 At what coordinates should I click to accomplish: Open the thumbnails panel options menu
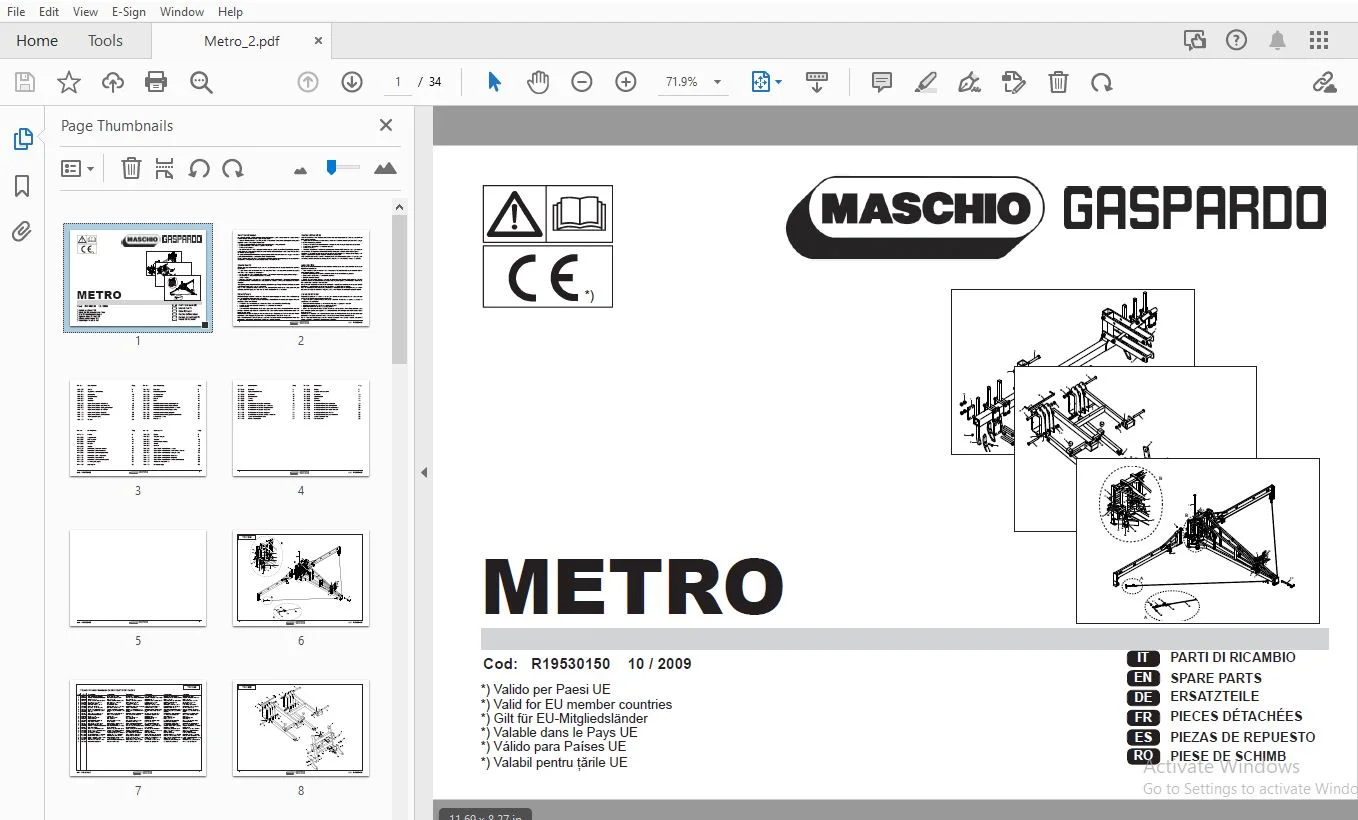click(x=77, y=169)
